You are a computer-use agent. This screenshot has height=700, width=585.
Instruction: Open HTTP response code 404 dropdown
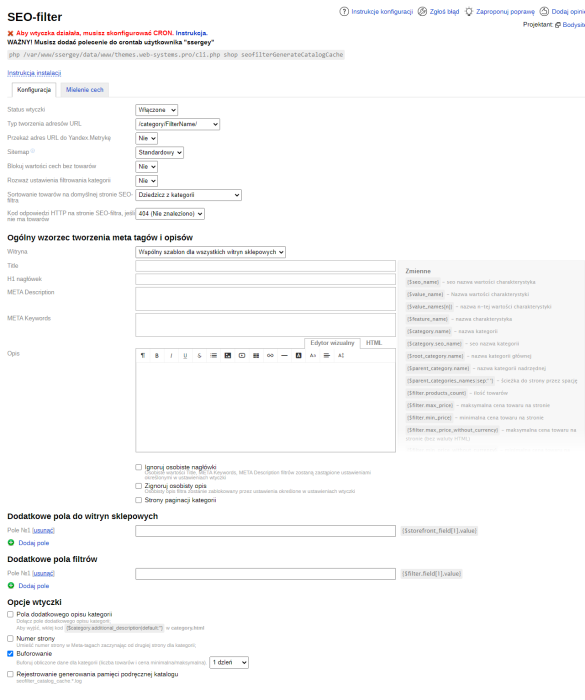click(170, 214)
